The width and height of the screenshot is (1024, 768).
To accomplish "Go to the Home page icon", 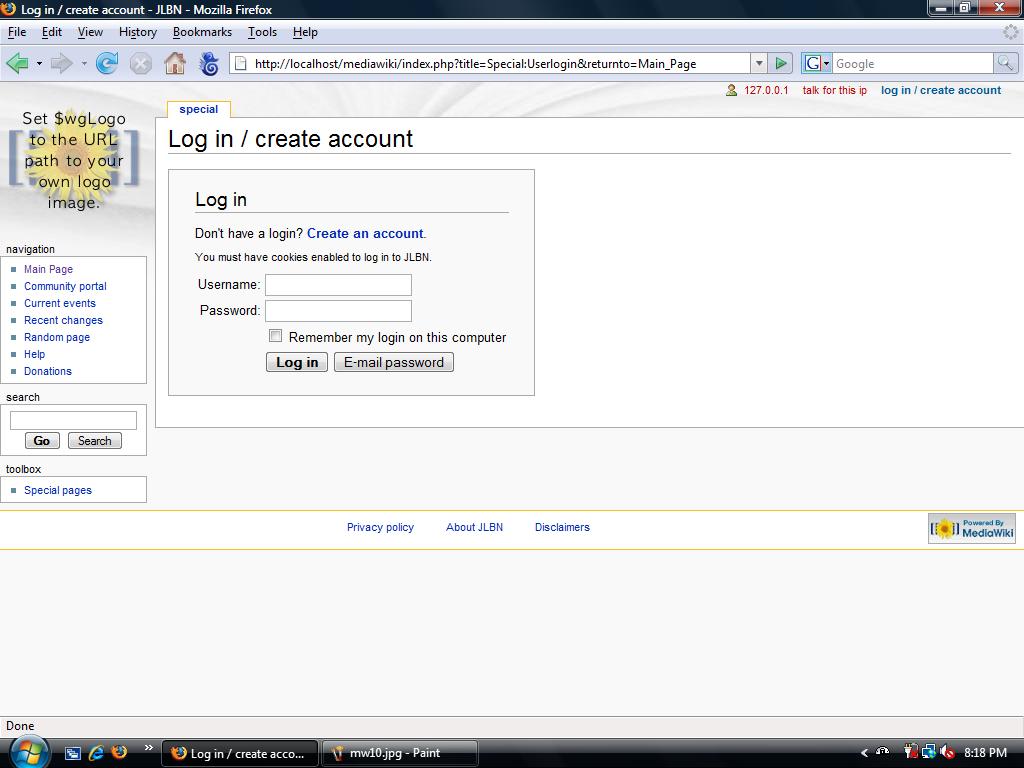I will [x=175, y=63].
